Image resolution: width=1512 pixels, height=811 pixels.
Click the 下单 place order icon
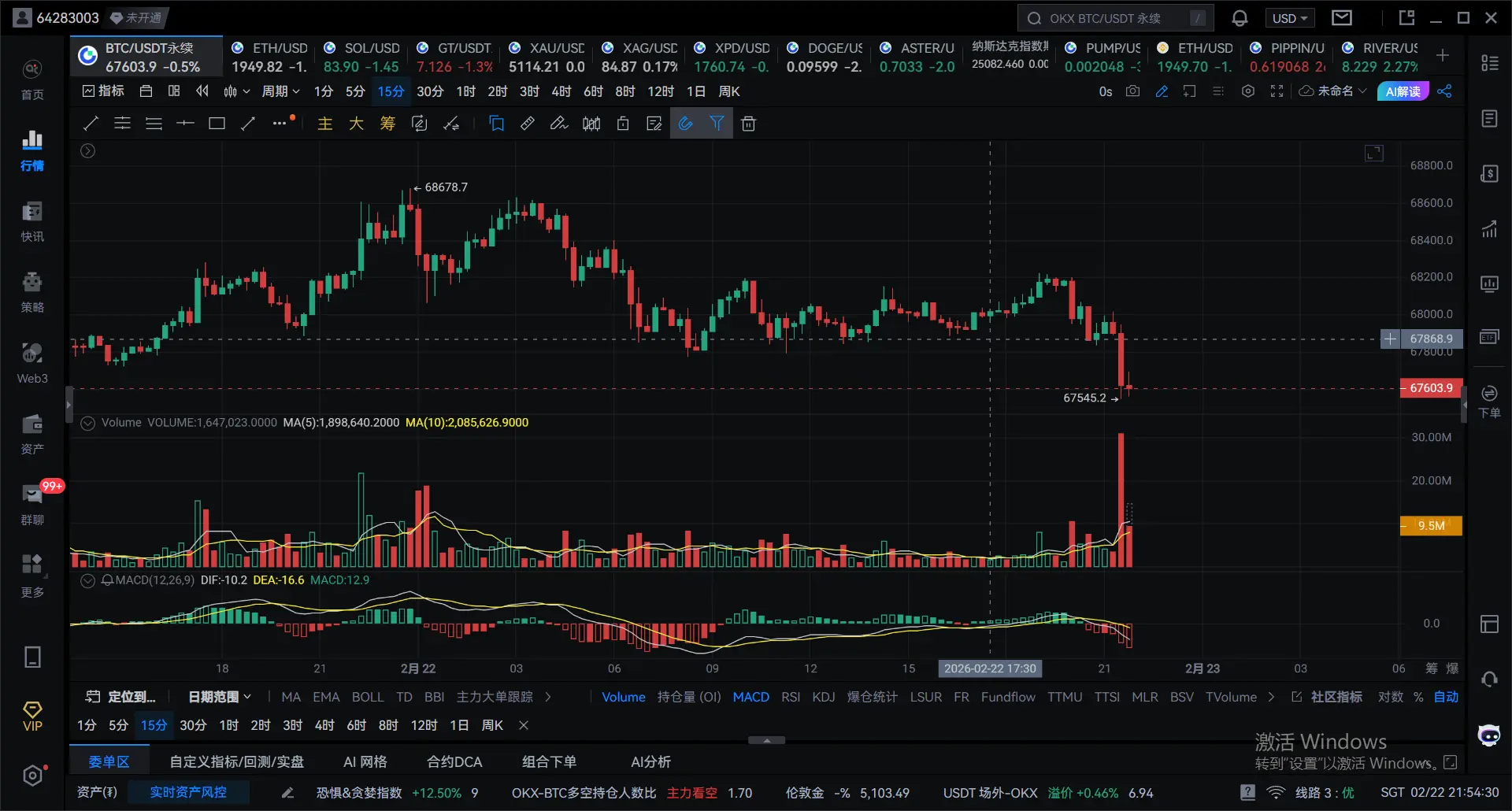point(1489,402)
